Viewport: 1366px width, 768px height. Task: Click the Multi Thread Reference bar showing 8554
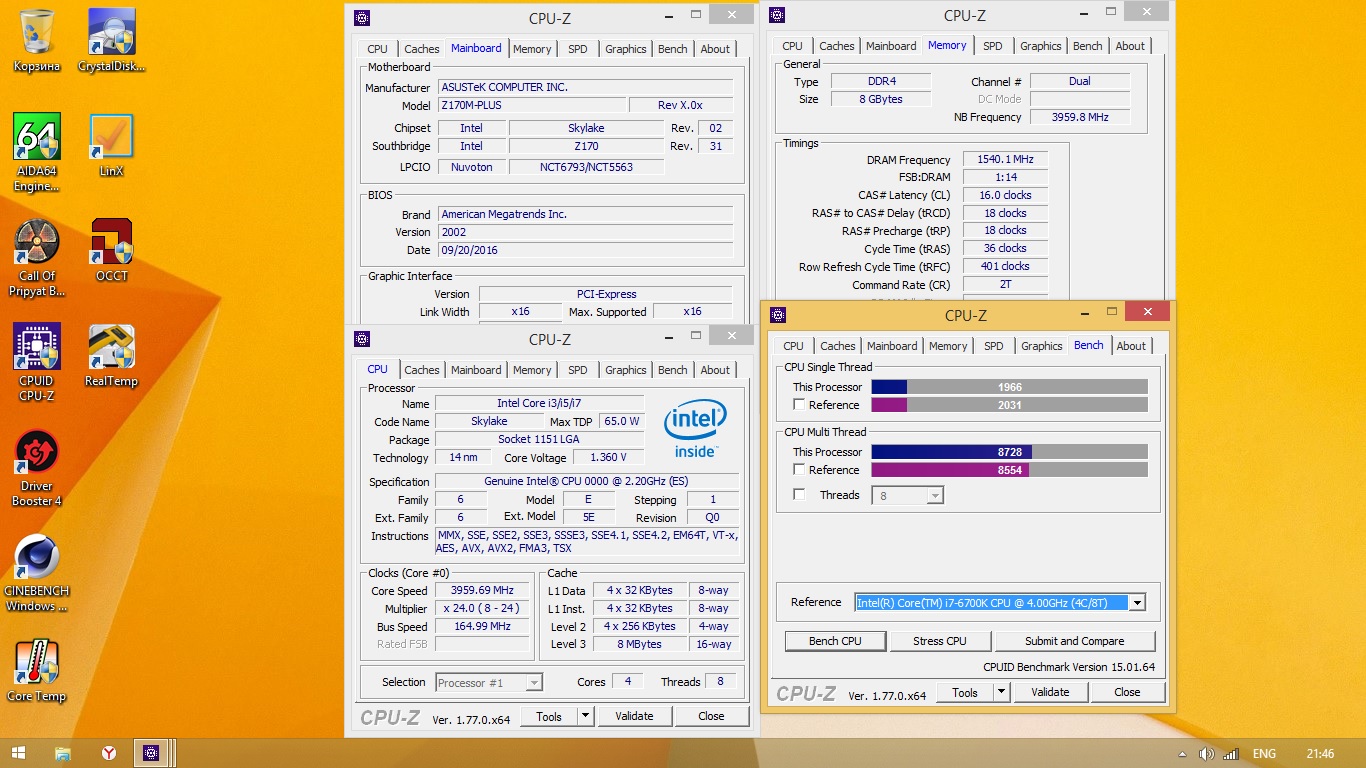[x=1010, y=470]
